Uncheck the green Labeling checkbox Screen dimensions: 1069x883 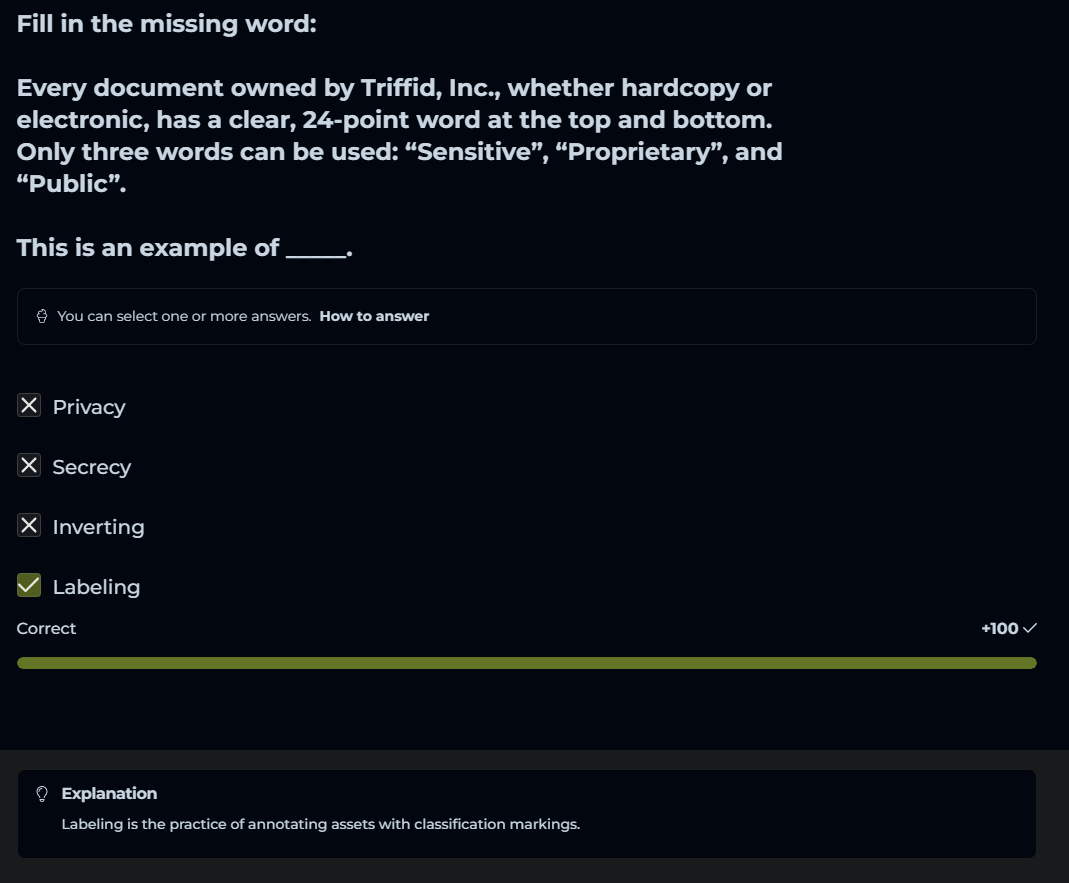point(29,586)
